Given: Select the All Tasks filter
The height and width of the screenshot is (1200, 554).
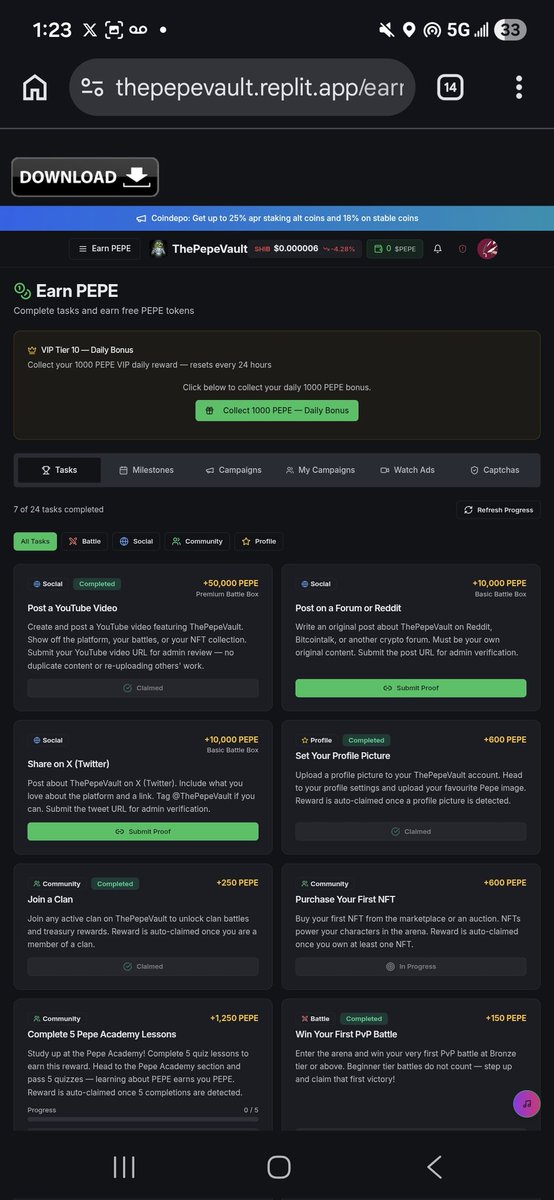Looking at the screenshot, I should tap(35, 541).
